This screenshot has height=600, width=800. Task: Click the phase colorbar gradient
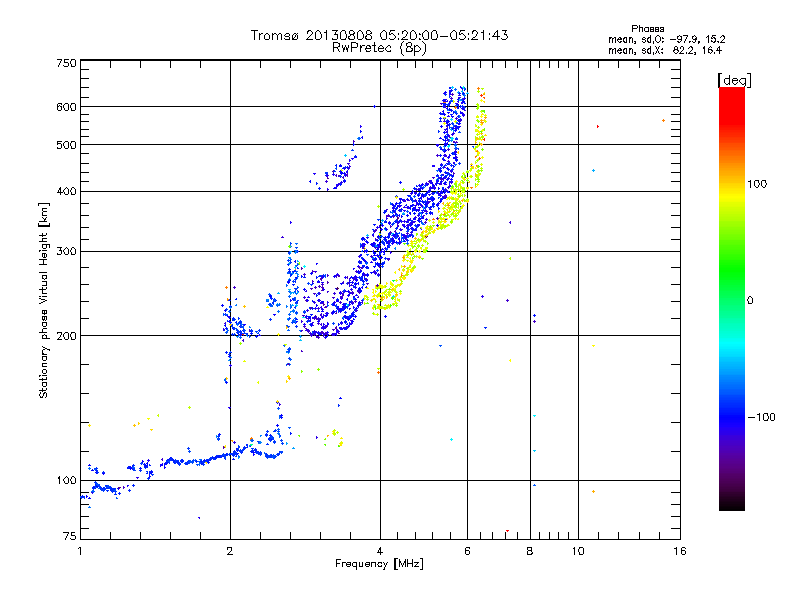click(732, 298)
